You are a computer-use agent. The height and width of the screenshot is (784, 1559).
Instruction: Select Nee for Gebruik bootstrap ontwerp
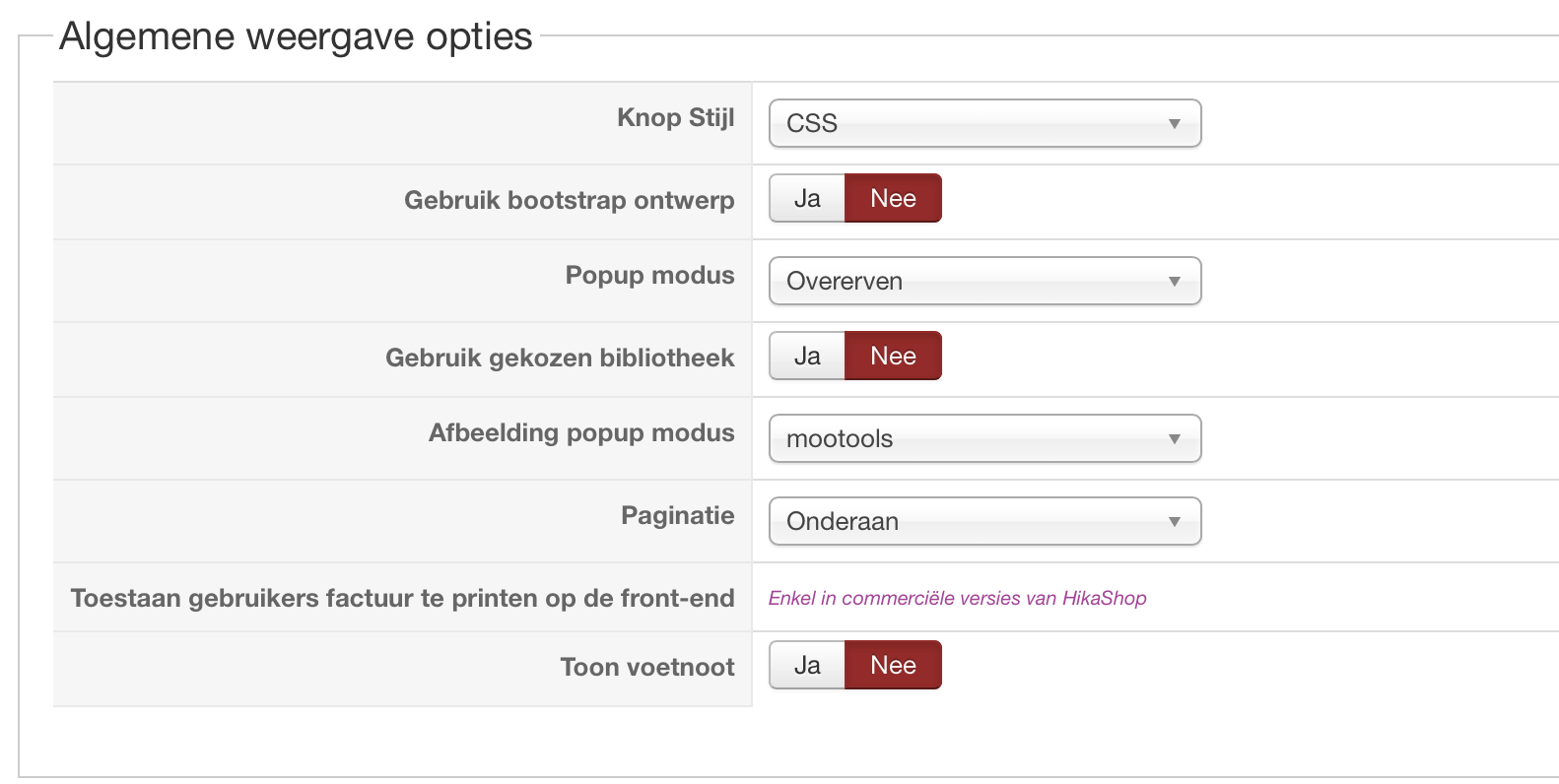coord(893,199)
